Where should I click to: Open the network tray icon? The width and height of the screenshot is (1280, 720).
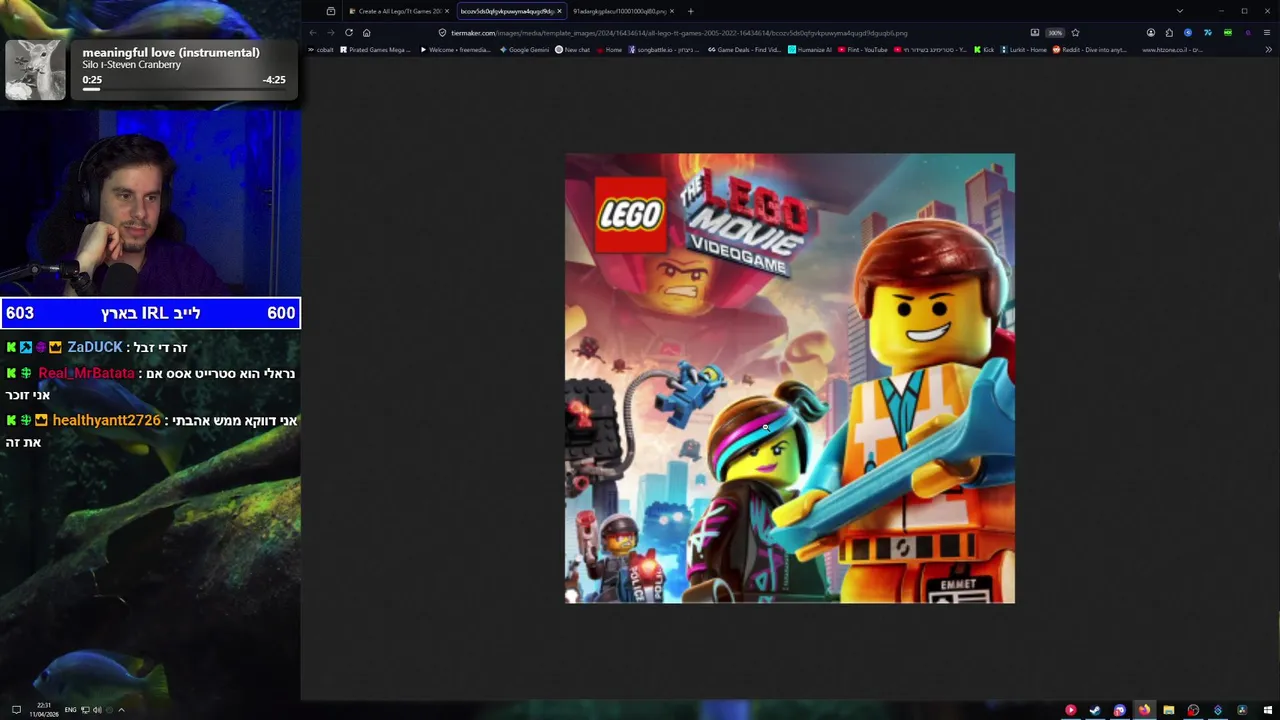tap(85, 710)
